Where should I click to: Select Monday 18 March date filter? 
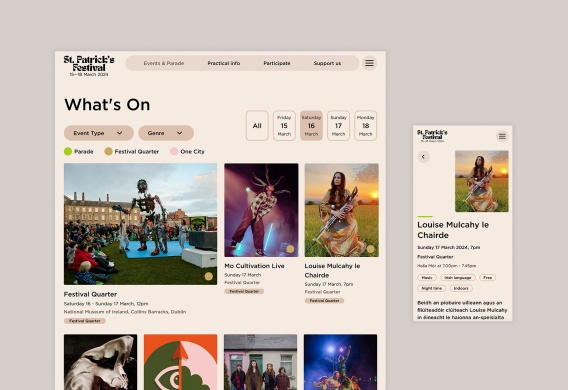click(366, 126)
